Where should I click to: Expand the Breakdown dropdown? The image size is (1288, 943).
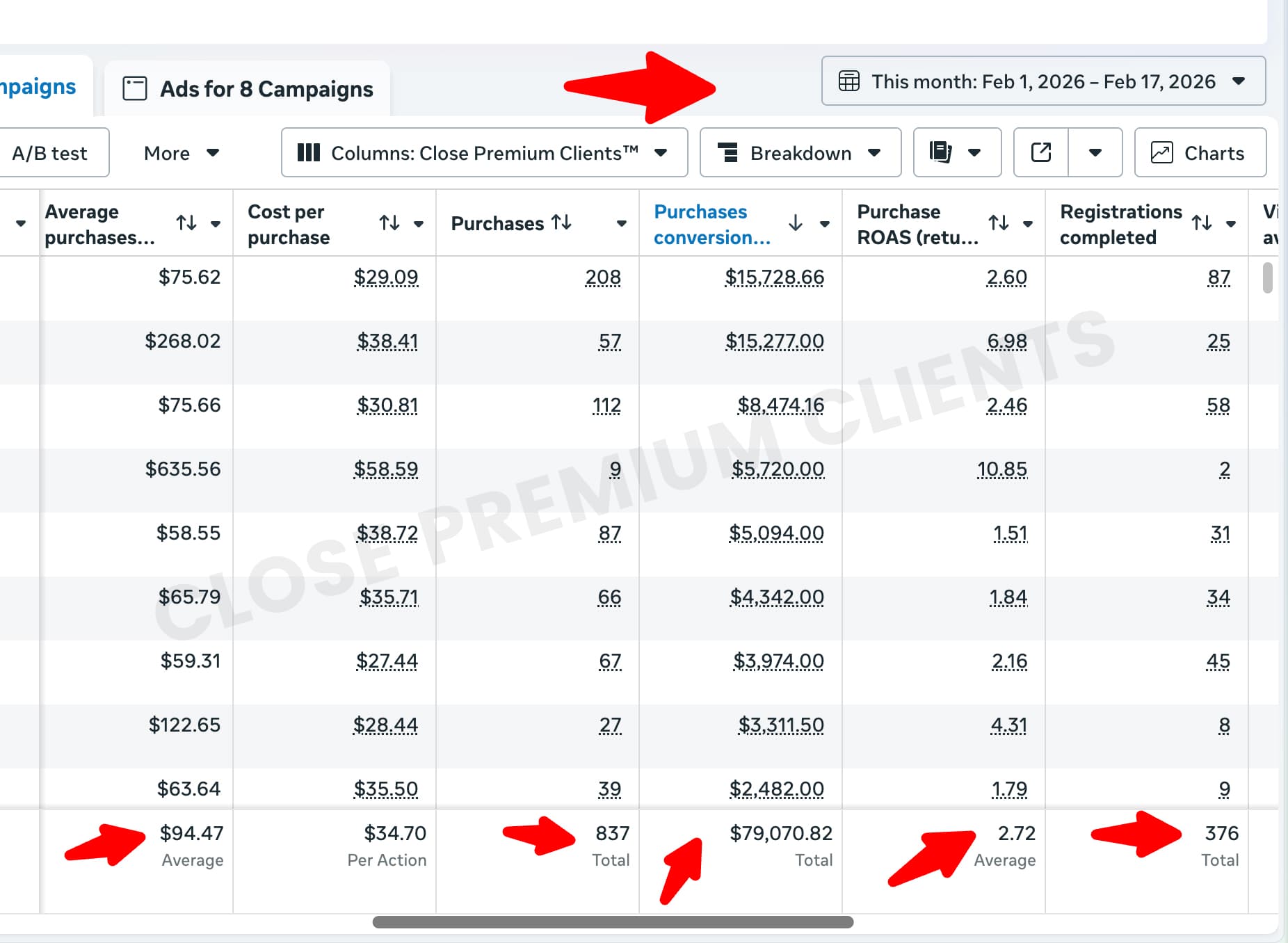[x=800, y=153]
